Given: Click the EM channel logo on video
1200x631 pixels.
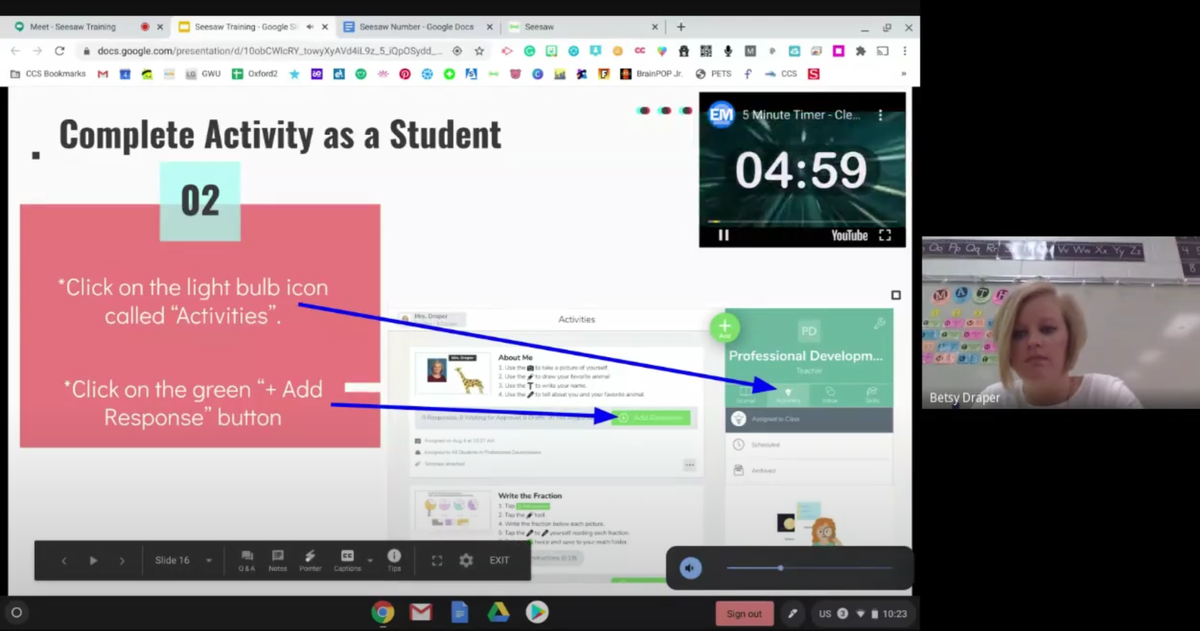Looking at the screenshot, I should click(x=721, y=115).
